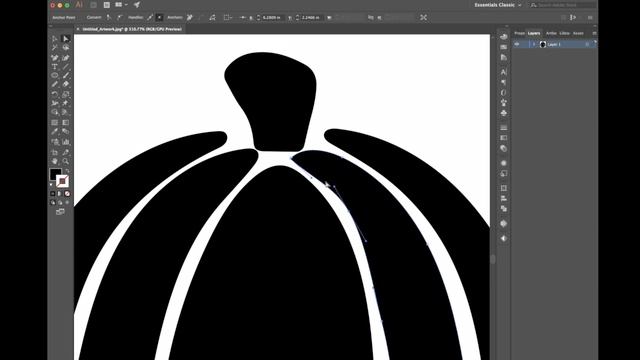Click the Convert anchor to corner button
This screenshot has height=360, width=640.
pyautogui.click(x=109, y=18)
